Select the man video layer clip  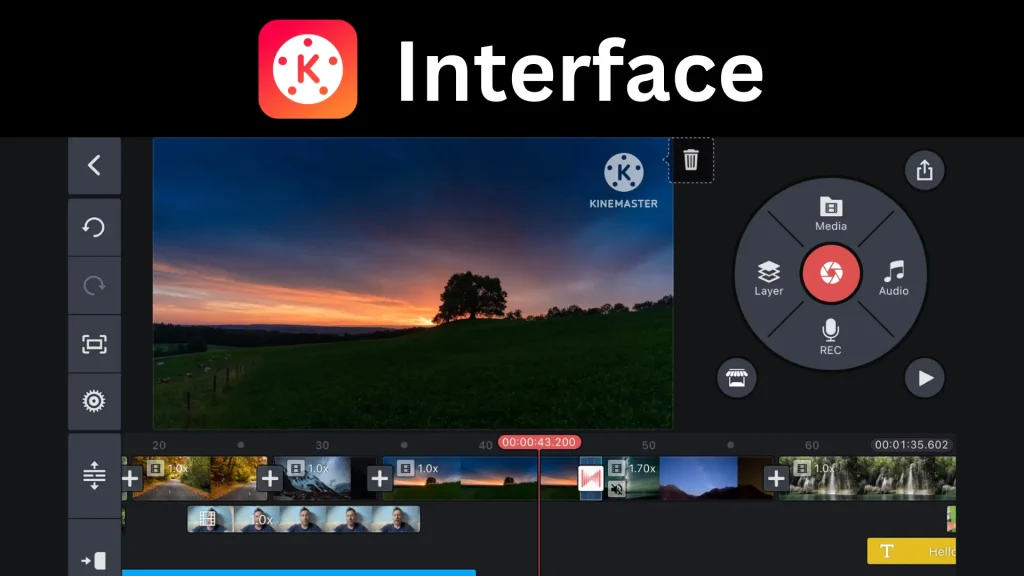[x=304, y=519]
